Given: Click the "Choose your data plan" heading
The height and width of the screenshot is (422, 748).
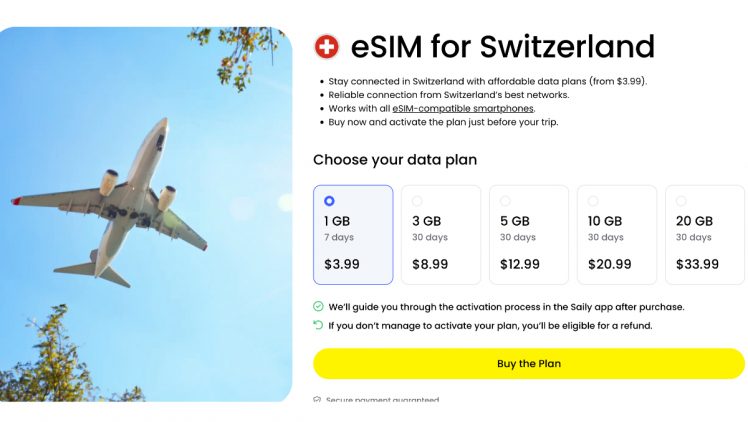Looking at the screenshot, I should [395, 160].
